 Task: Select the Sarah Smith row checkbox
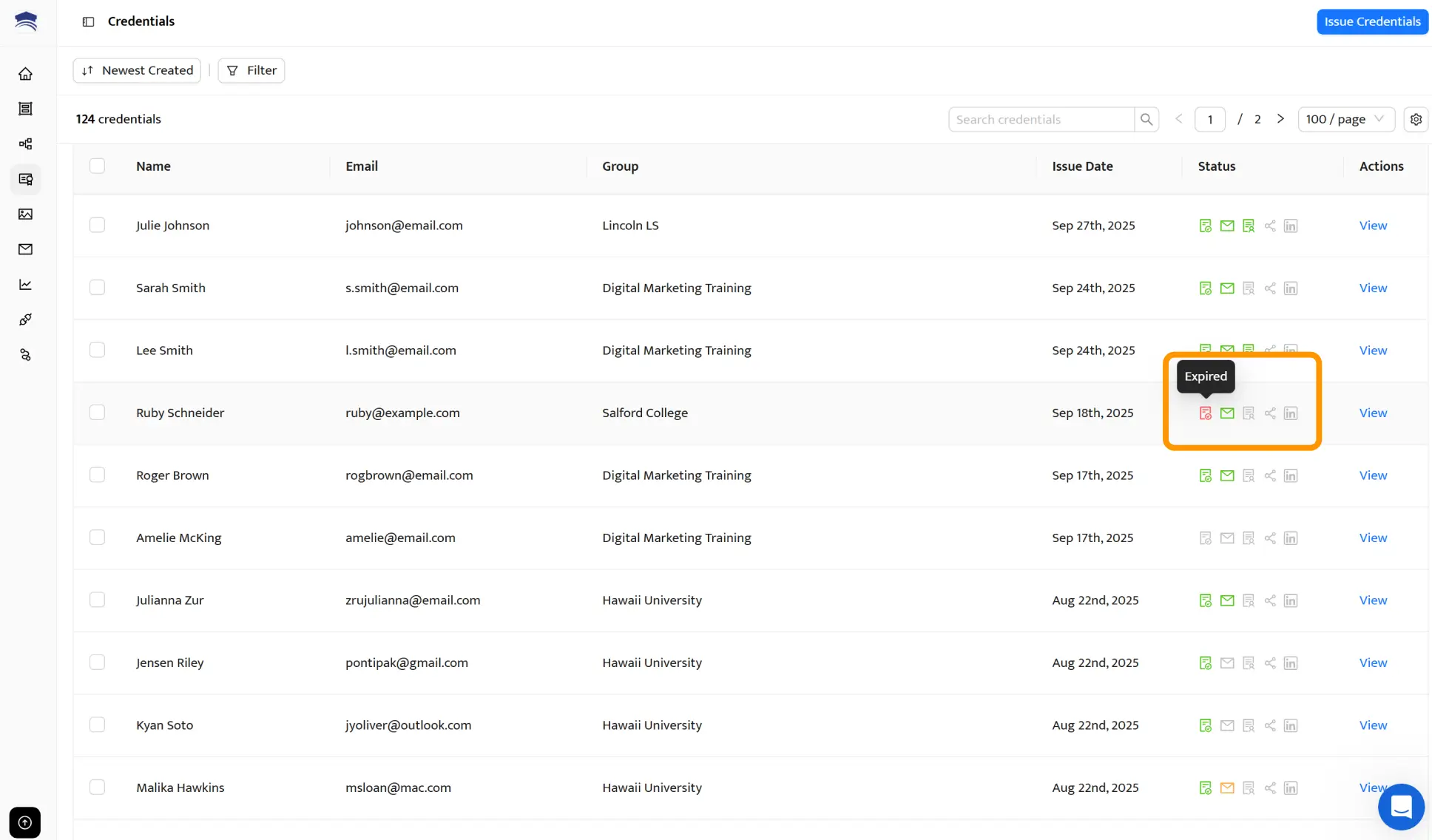pyautogui.click(x=97, y=288)
